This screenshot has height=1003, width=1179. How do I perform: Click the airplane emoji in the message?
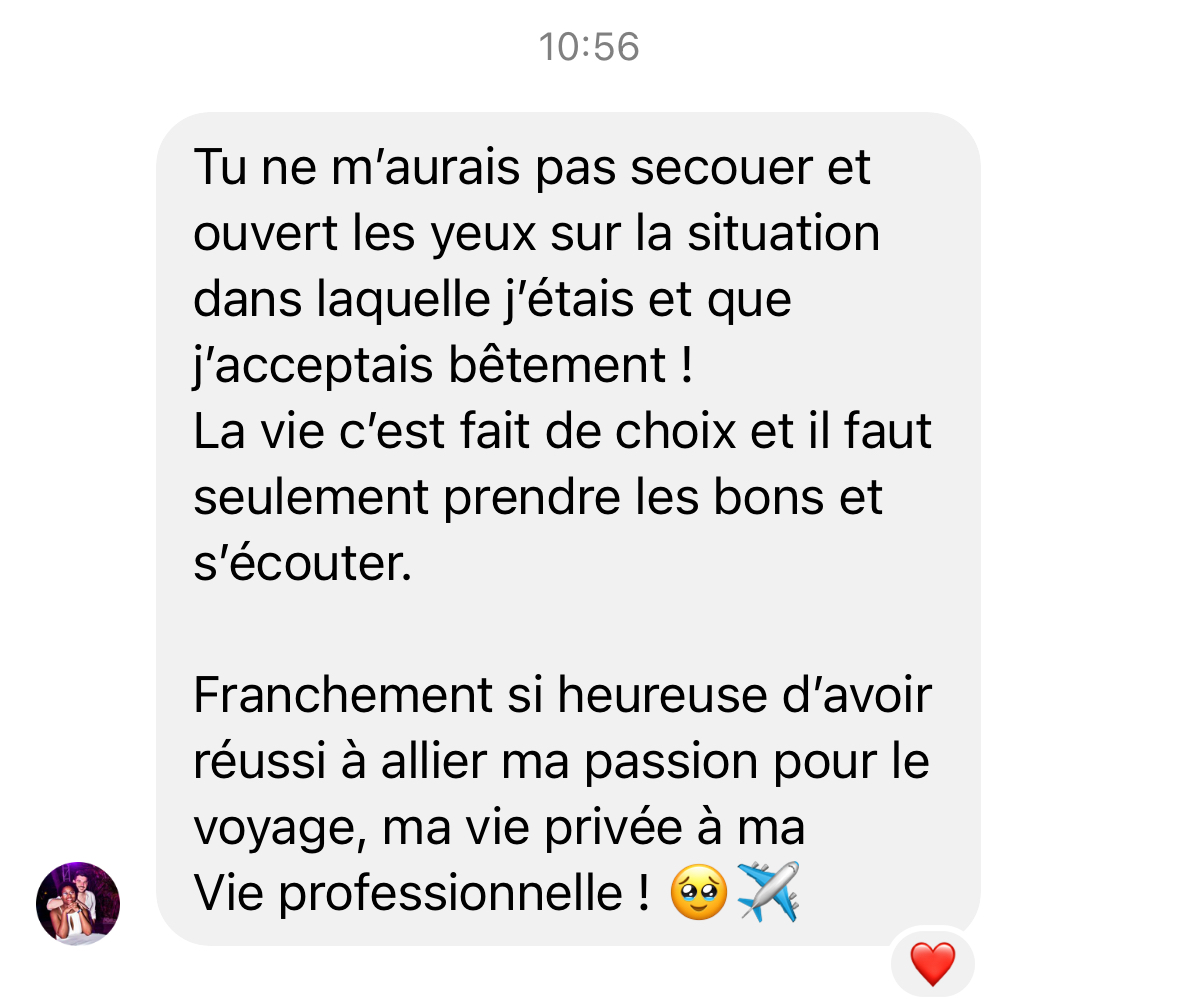coord(768,892)
